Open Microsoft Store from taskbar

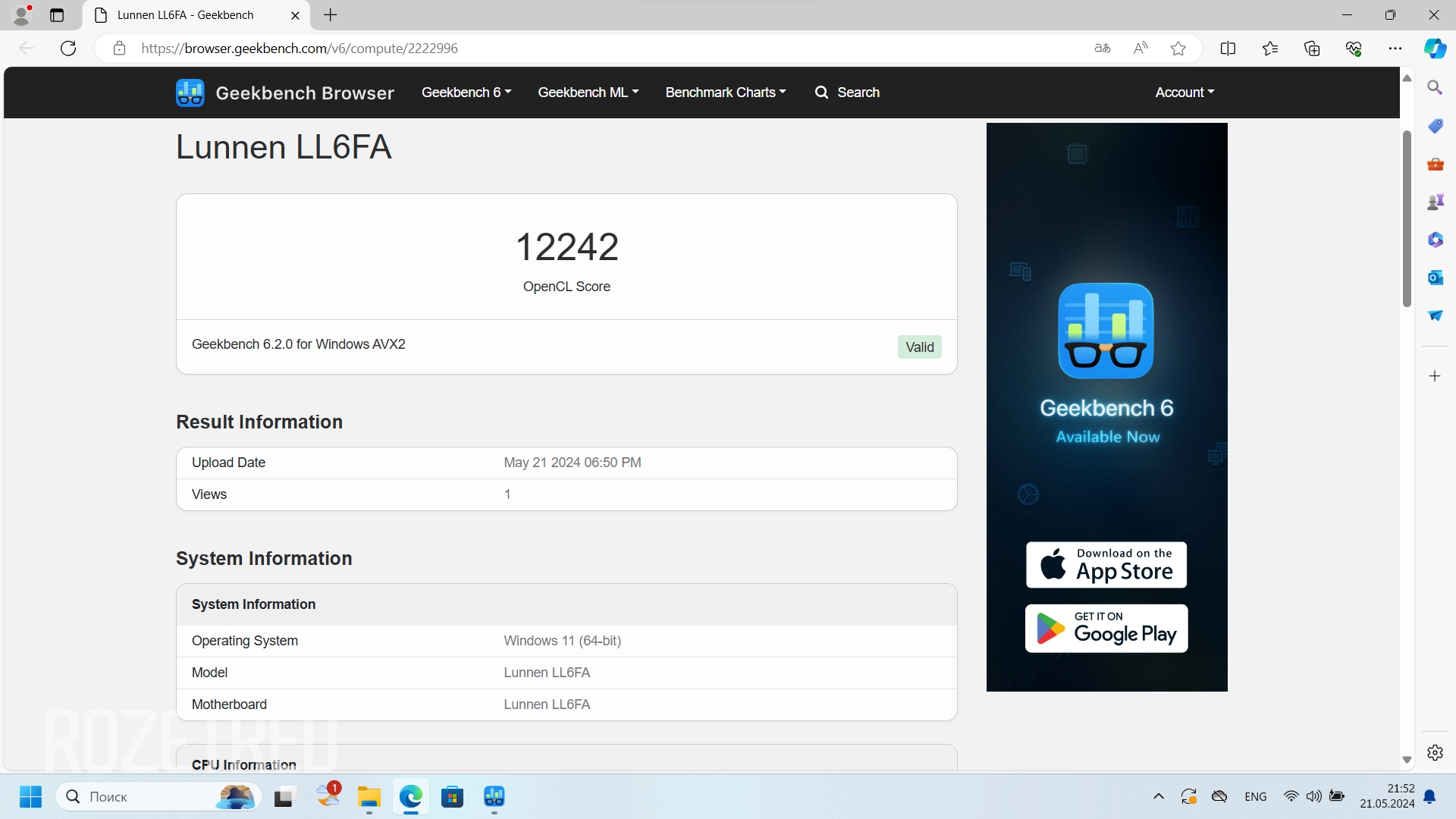(x=453, y=797)
